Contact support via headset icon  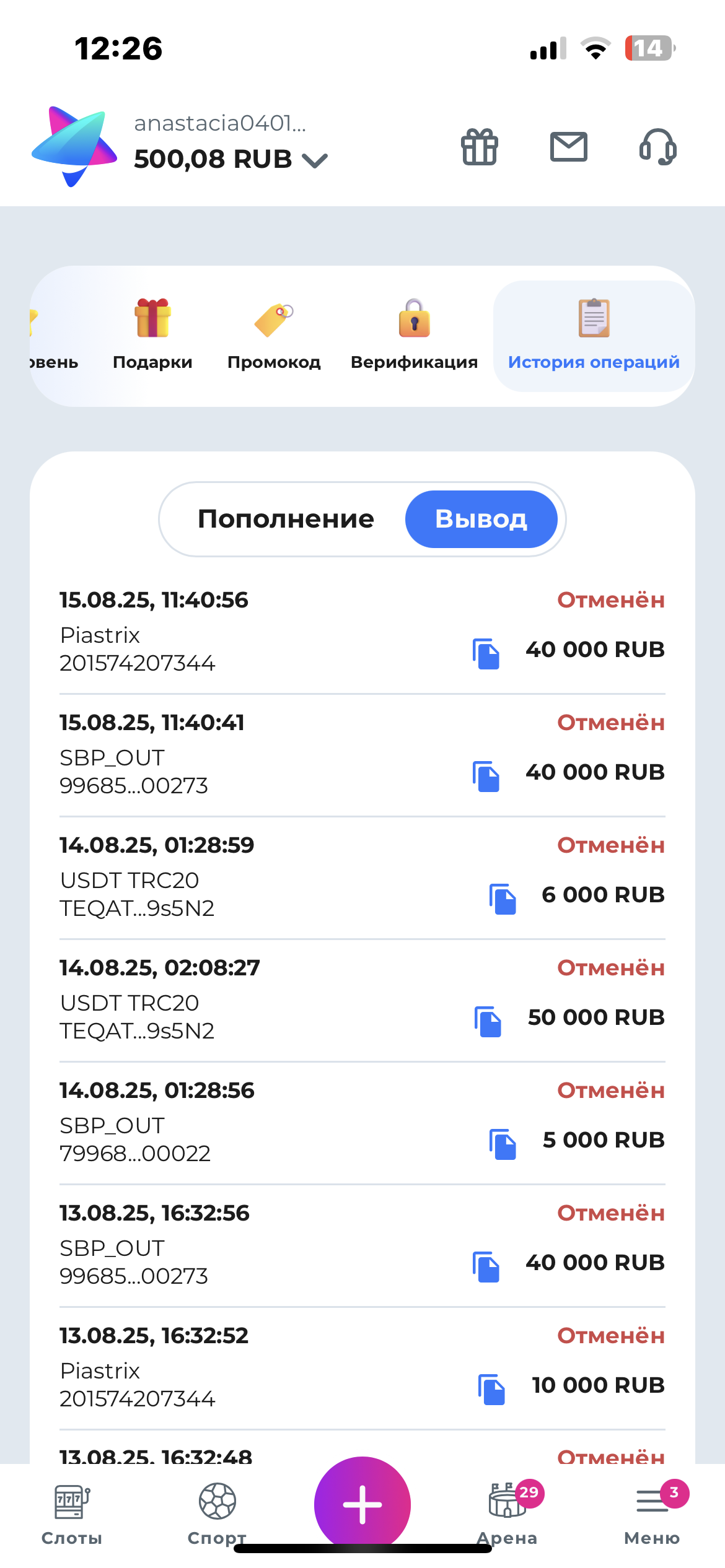[x=657, y=147]
